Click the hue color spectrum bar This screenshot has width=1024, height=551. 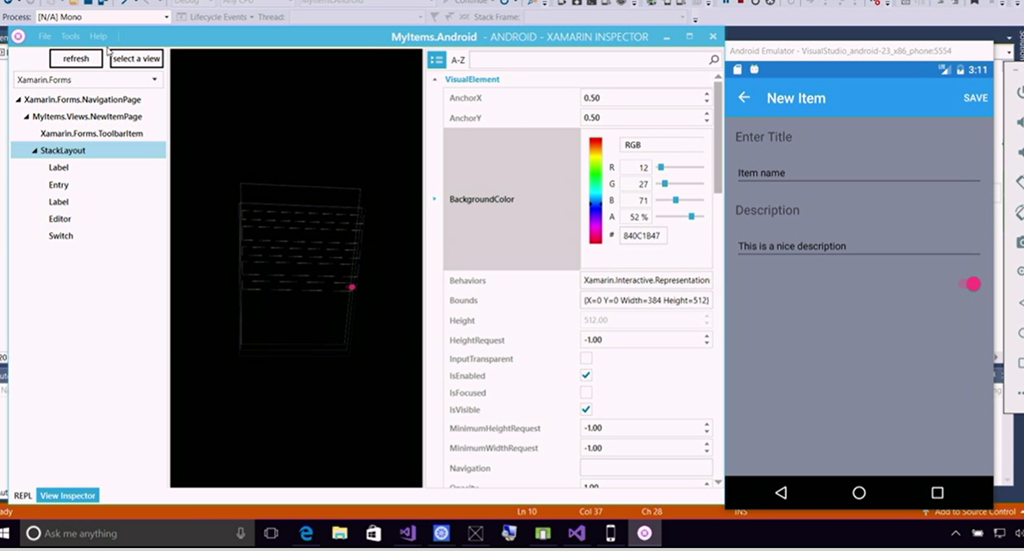click(596, 191)
